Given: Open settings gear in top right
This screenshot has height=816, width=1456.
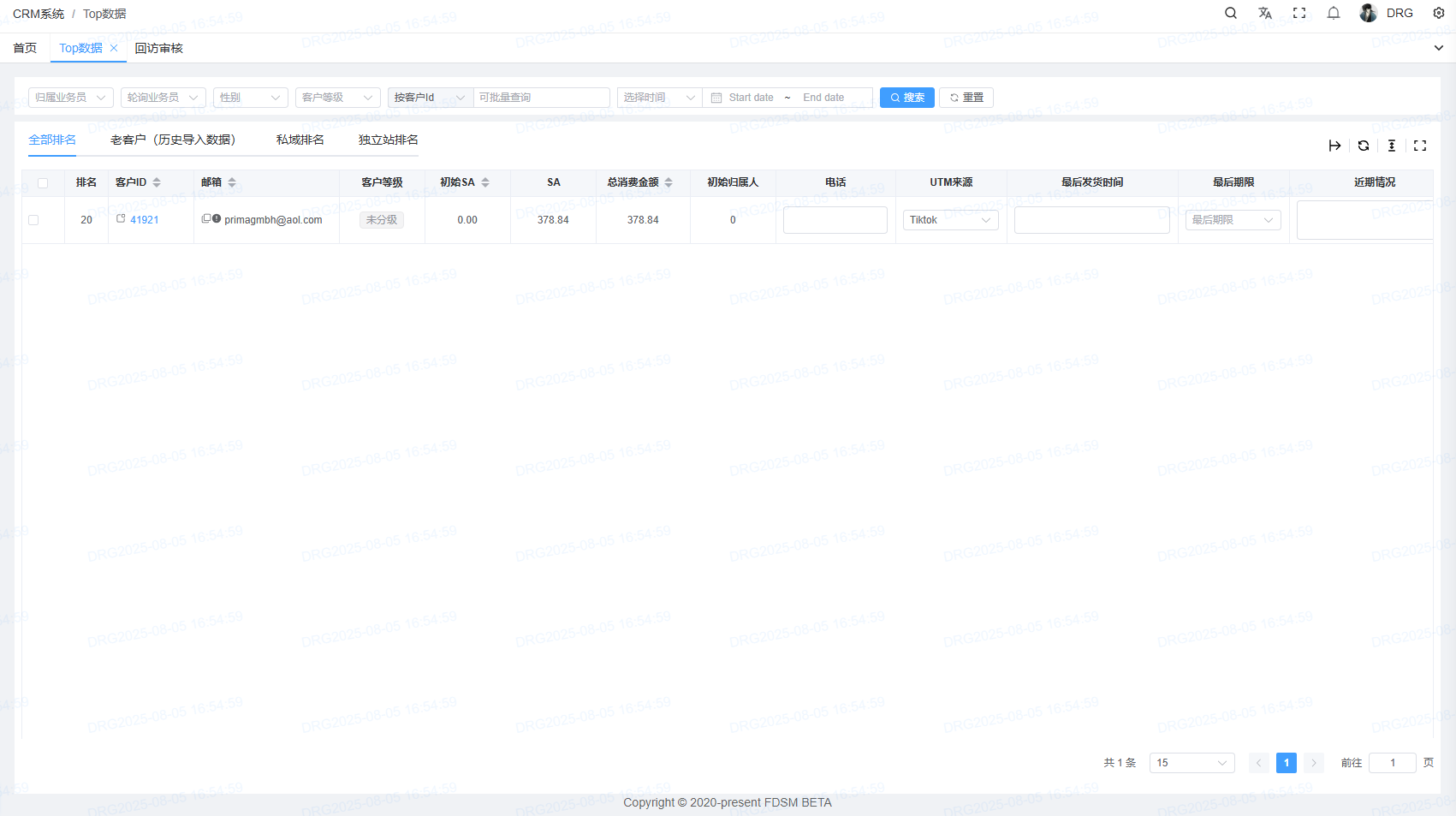Looking at the screenshot, I should tap(1439, 13).
